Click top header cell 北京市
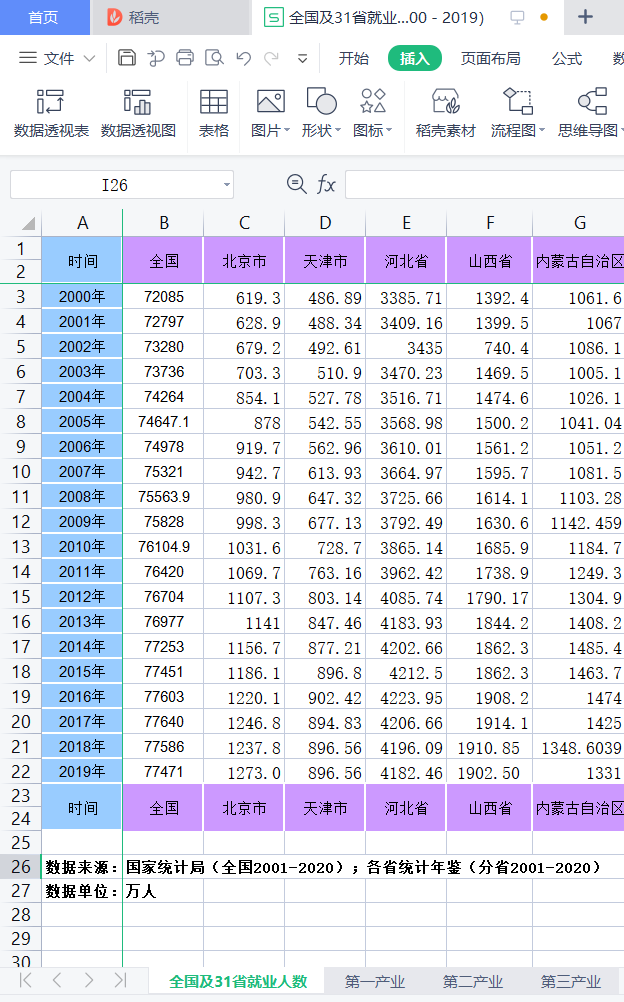This screenshot has height=1002, width=624. [x=244, y=261]
